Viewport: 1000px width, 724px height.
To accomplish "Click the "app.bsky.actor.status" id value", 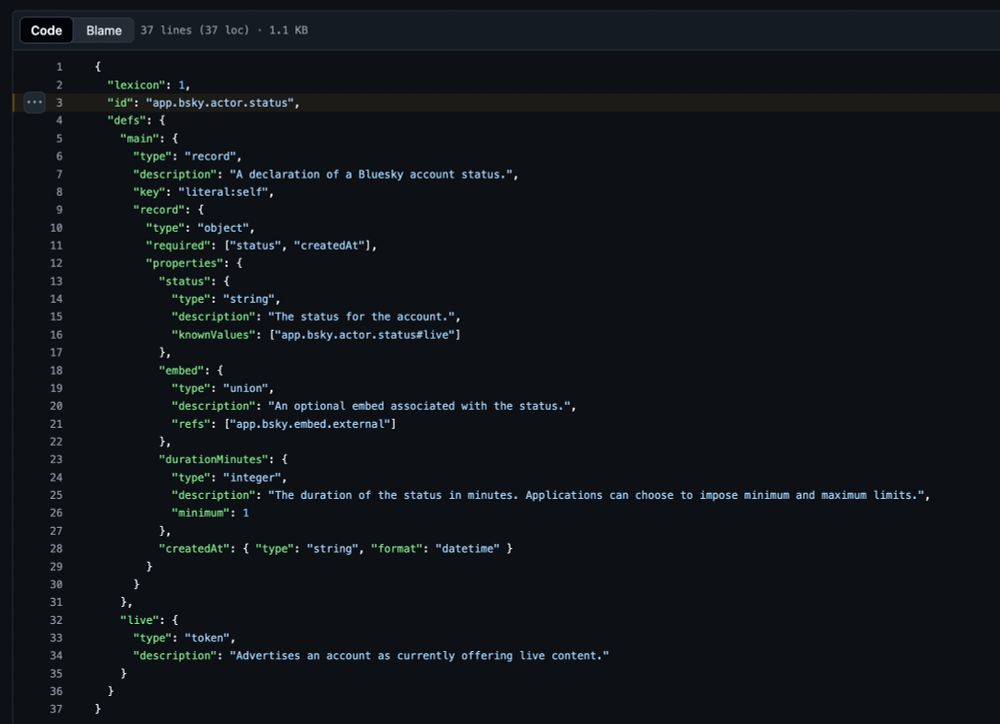I will coord(219,103).
